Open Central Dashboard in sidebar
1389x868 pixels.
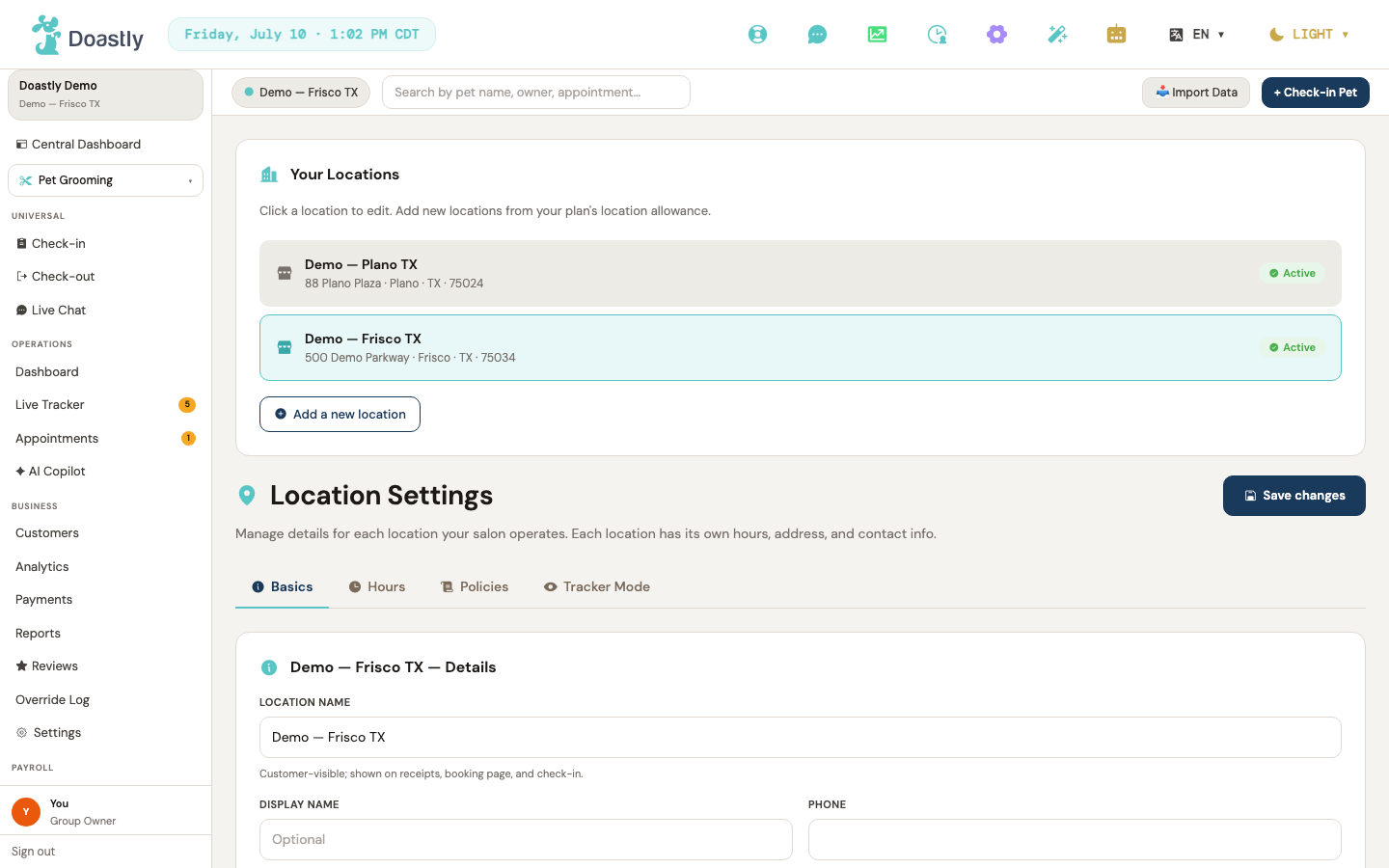pos(105,145)
